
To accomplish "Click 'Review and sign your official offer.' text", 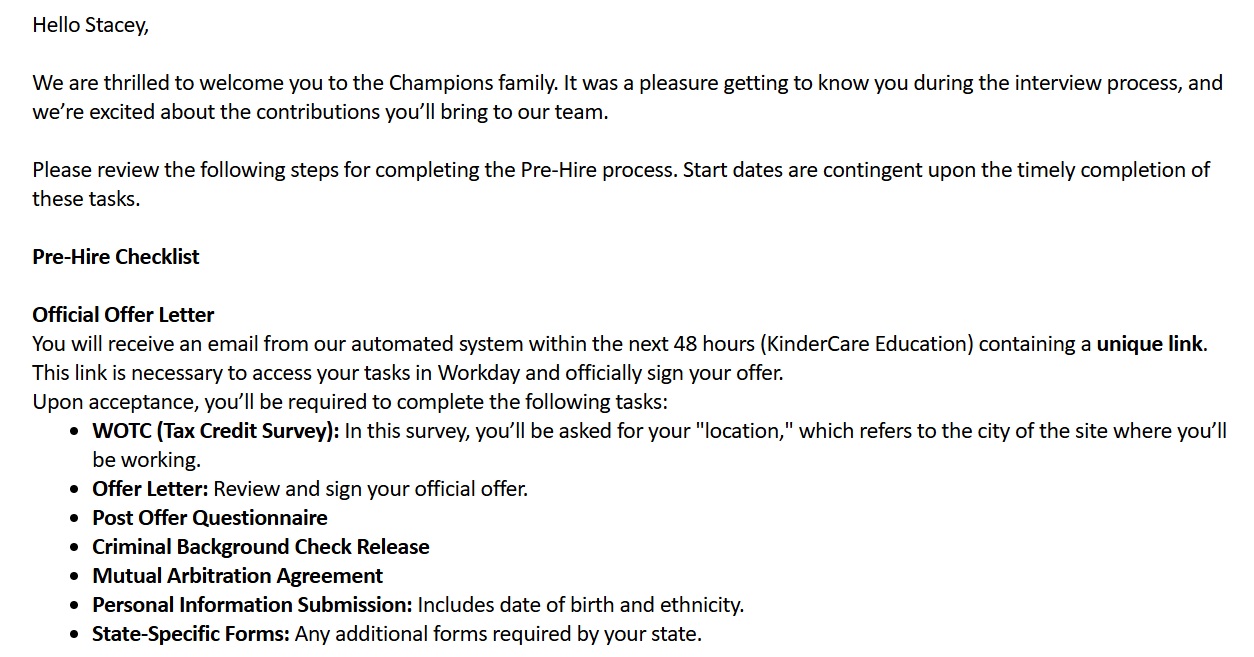I will pos(370,489).
